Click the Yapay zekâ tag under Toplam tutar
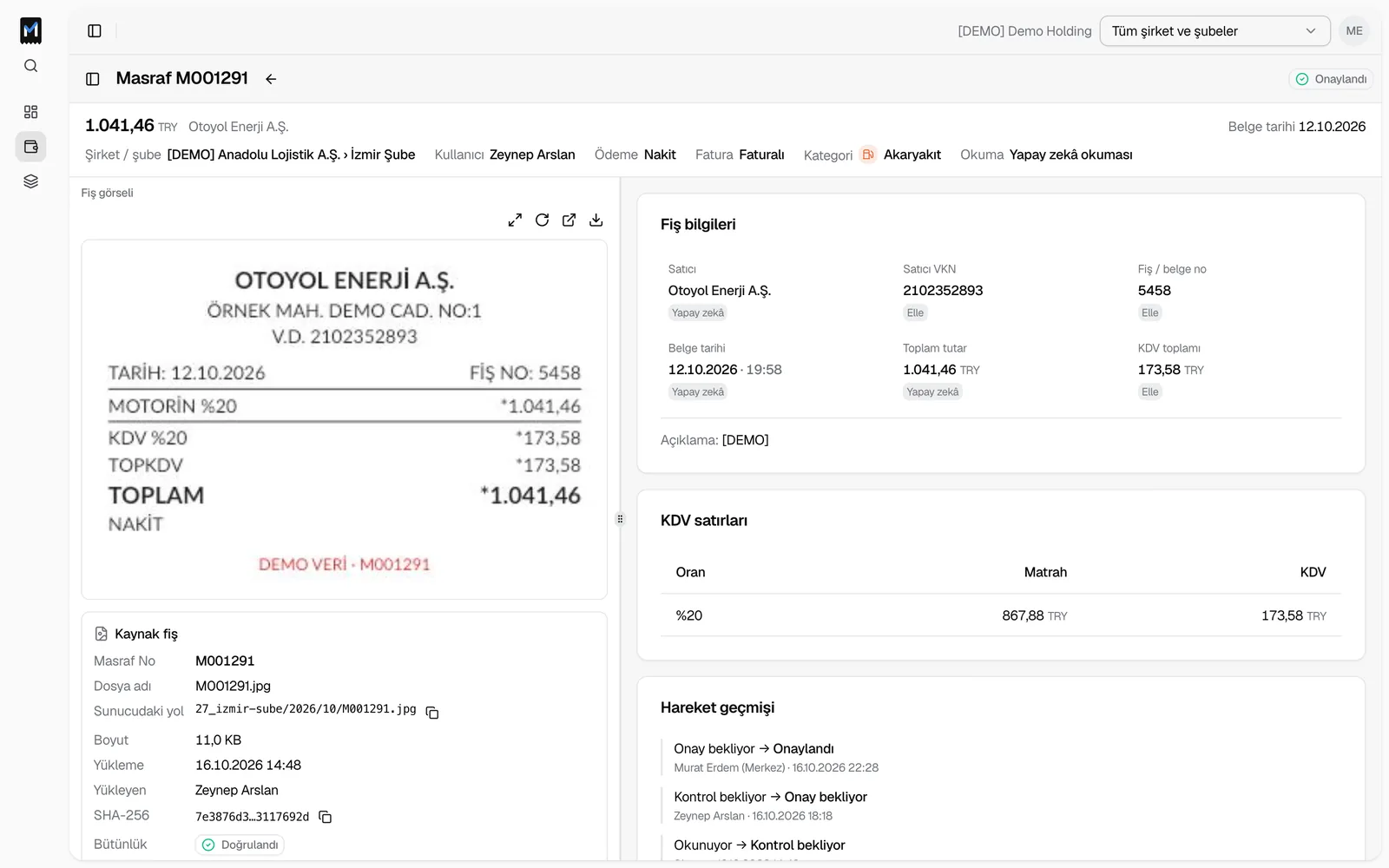 pyautogui.click(x=932, y=392)
